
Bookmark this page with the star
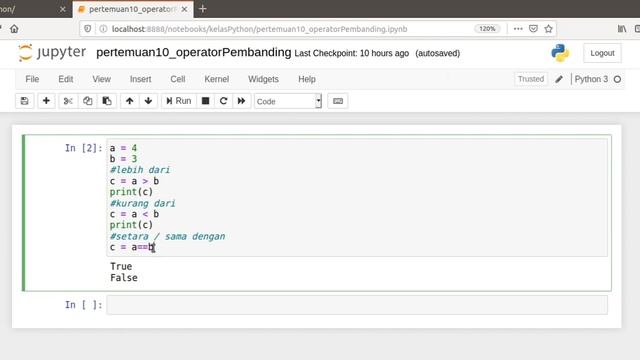pyautogui.click(x=549, y=29)
